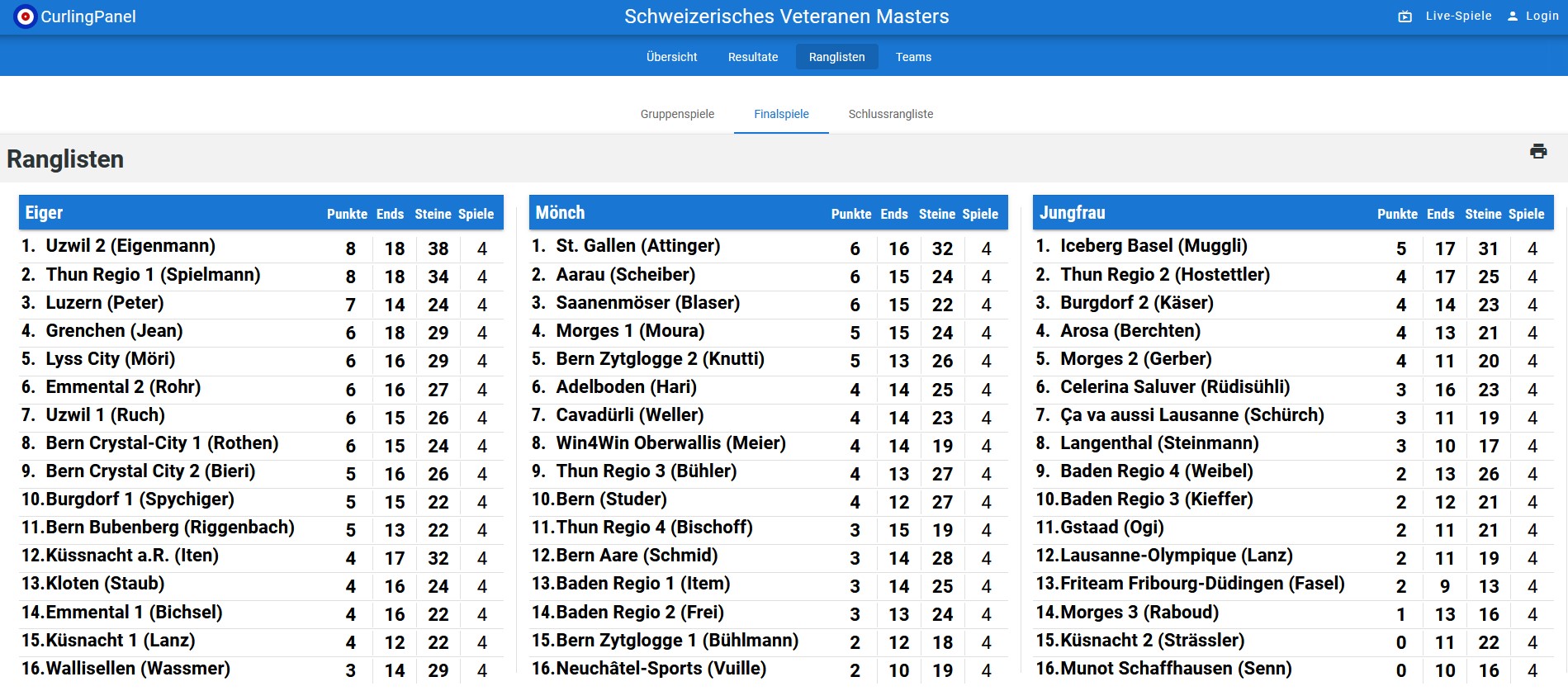Select the Uzwil 2 (Eigenmann) row
This screenshot has height=691, width=1568.
(261, 247)
